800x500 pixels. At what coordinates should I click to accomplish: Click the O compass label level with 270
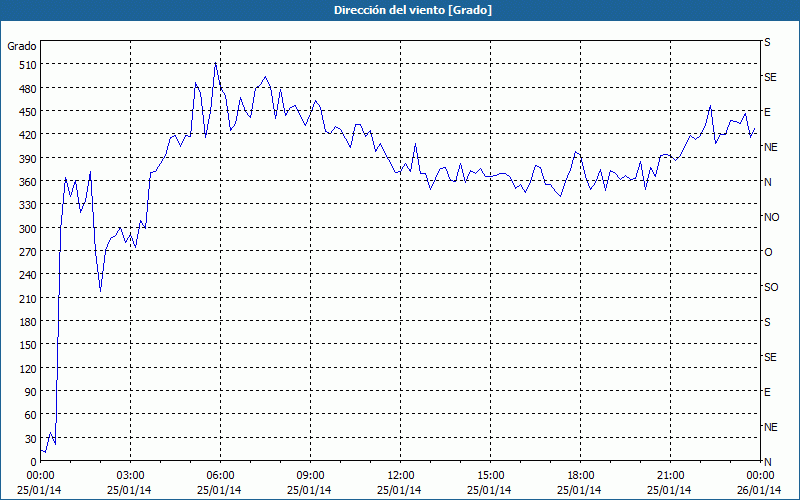pos(768,252)
